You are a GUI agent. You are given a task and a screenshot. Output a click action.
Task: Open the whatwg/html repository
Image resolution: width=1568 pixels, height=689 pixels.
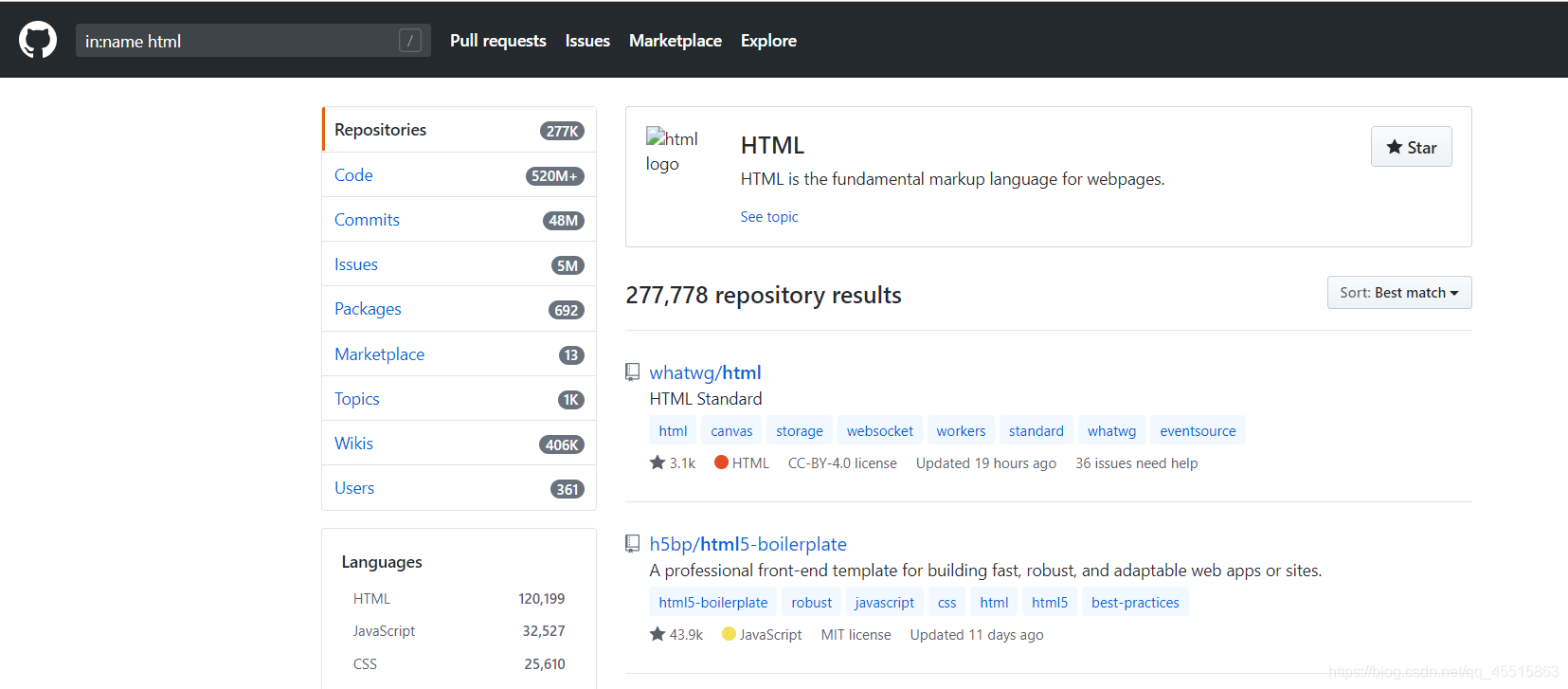705,372
